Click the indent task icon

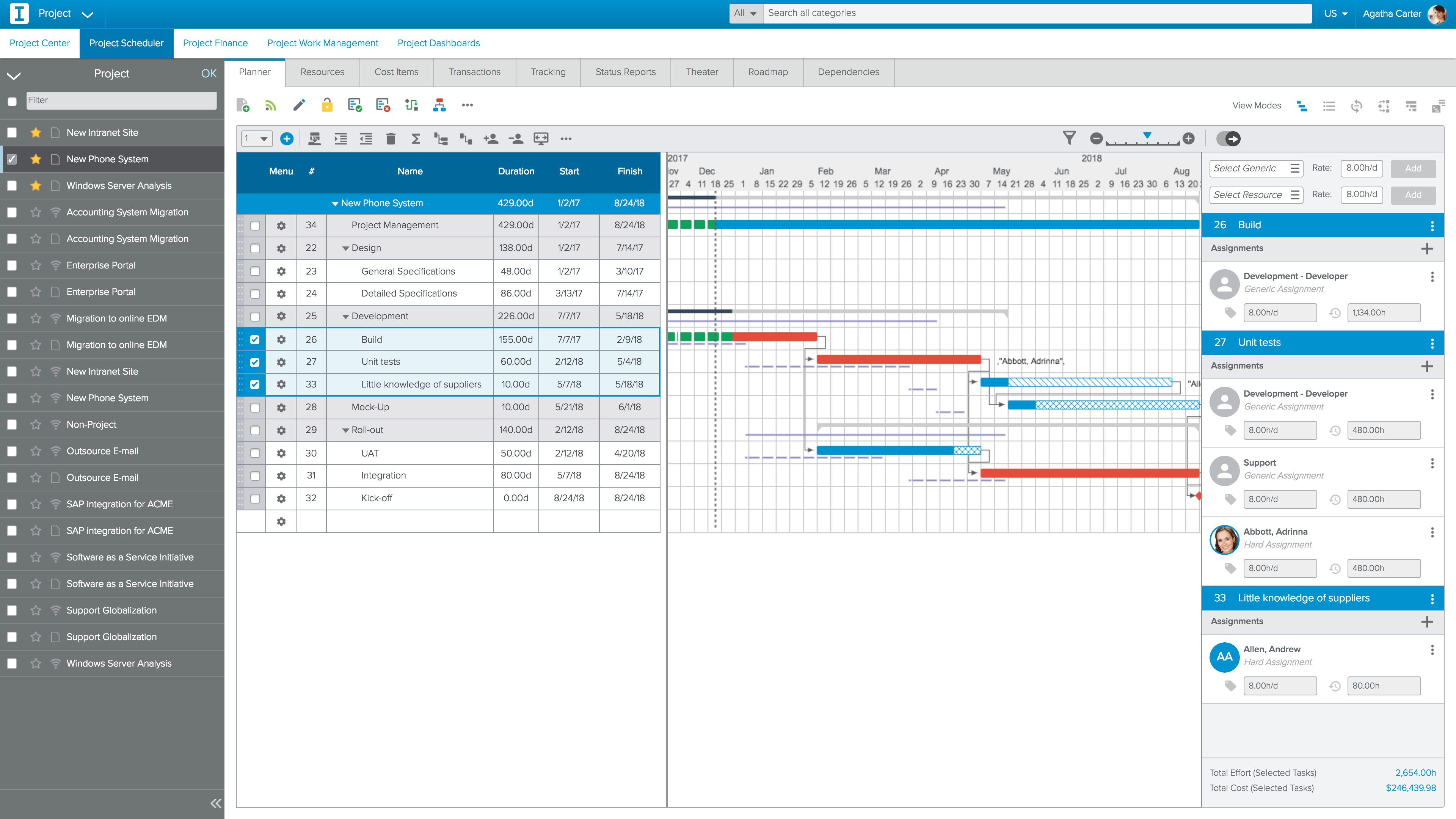tap(340, 138)
